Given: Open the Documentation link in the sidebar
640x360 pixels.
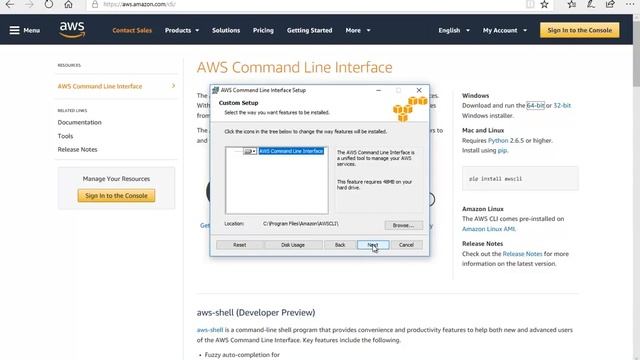Looking at the screenshot, I should (x=80, y=122).
